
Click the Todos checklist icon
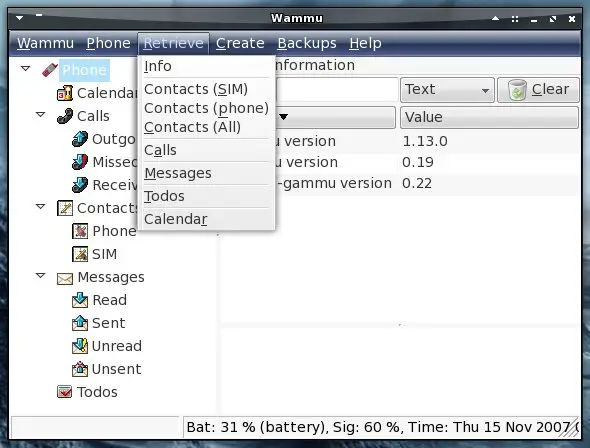(65, 392)
